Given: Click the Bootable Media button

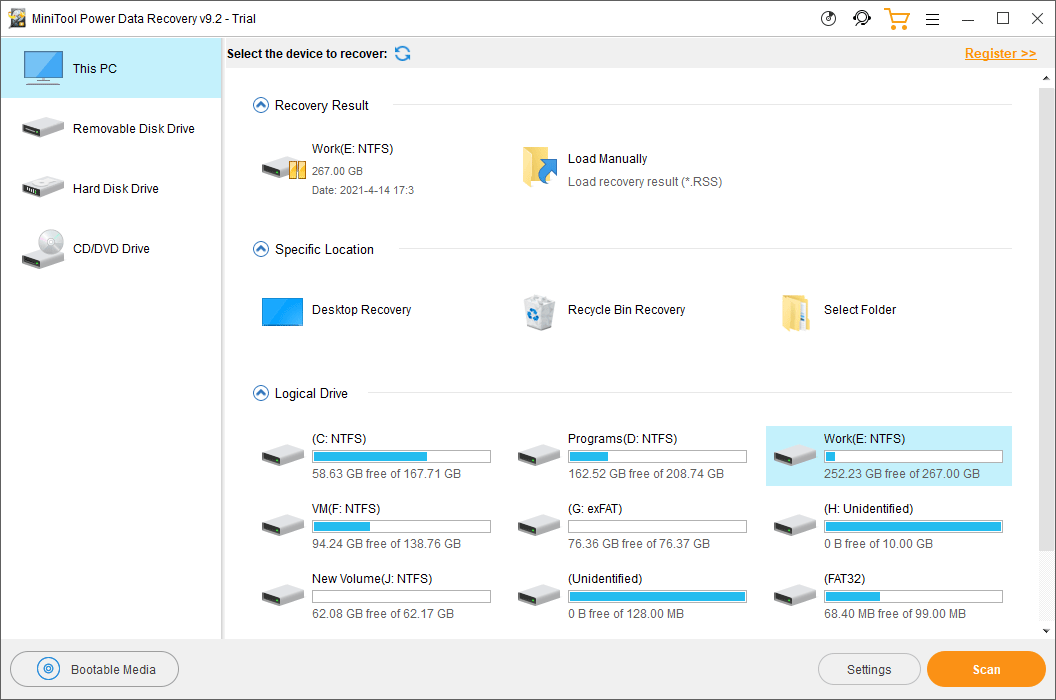Looking at the screenshot, I should 95,670.
